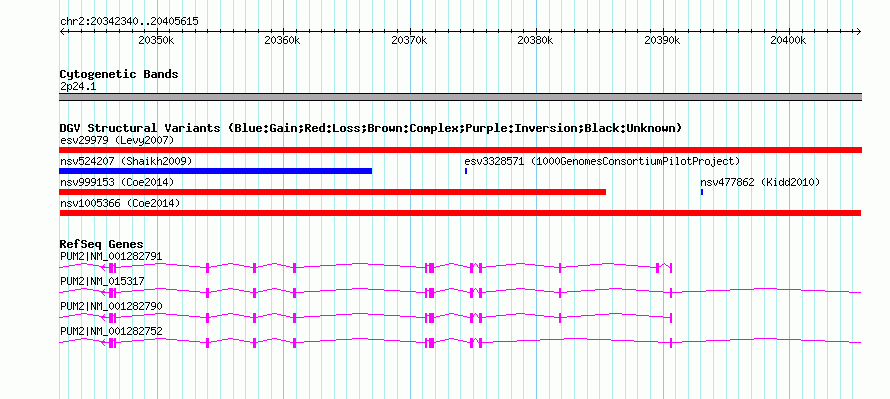Click the nsv1005366 (Coe2014) label
This screenshot has width=890, height=399.
click(x=120, y=203)
